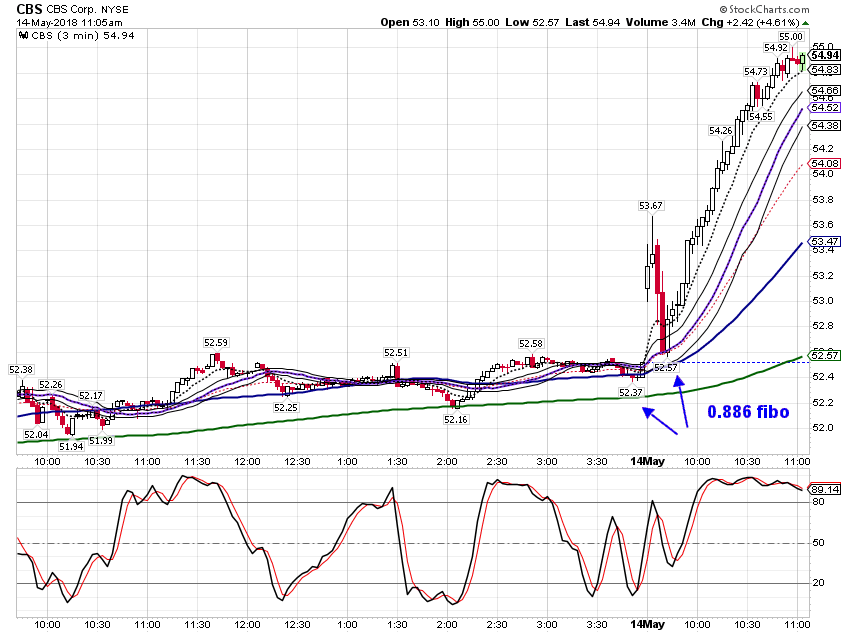
Task: Click the 14May date marker on price axis
Action: [x=647, y=461]
